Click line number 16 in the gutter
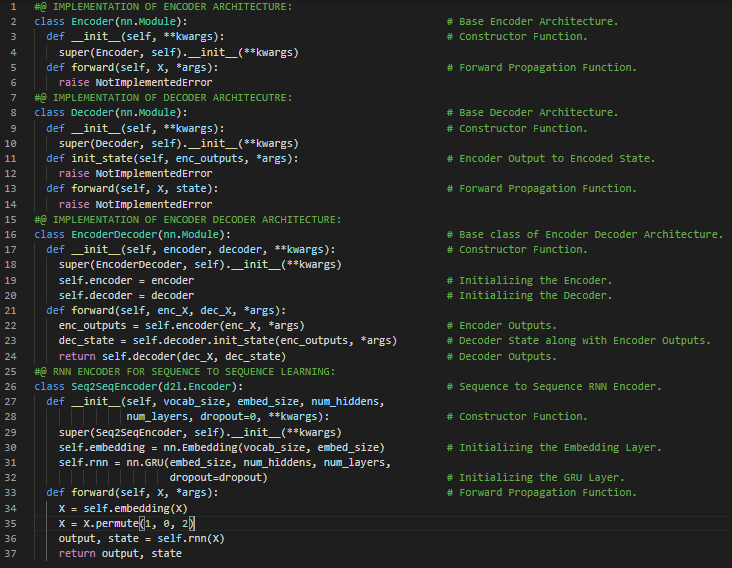 pyautogui.click(x=12, y=234)
